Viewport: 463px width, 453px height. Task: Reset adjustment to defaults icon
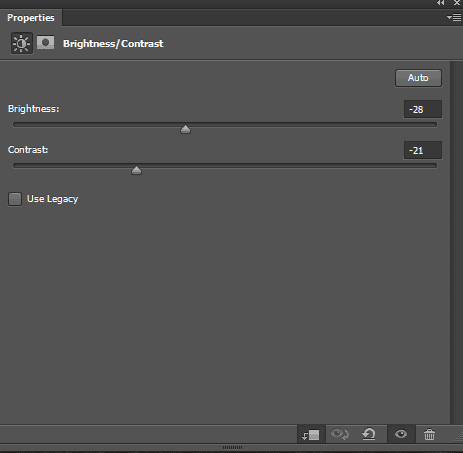click(x=369, y=434)
